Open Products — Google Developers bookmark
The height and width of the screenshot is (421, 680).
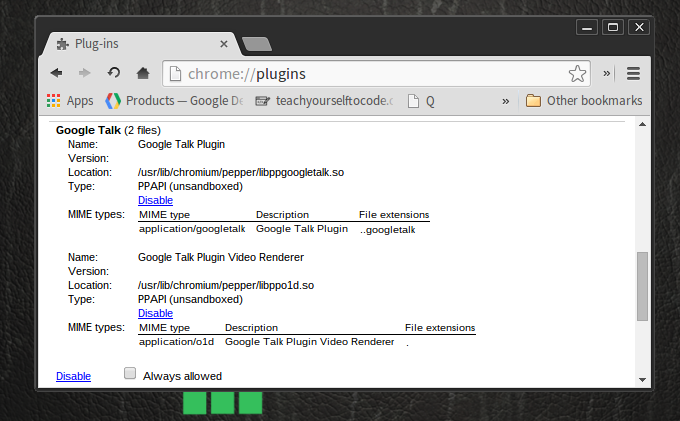[174, 101]
